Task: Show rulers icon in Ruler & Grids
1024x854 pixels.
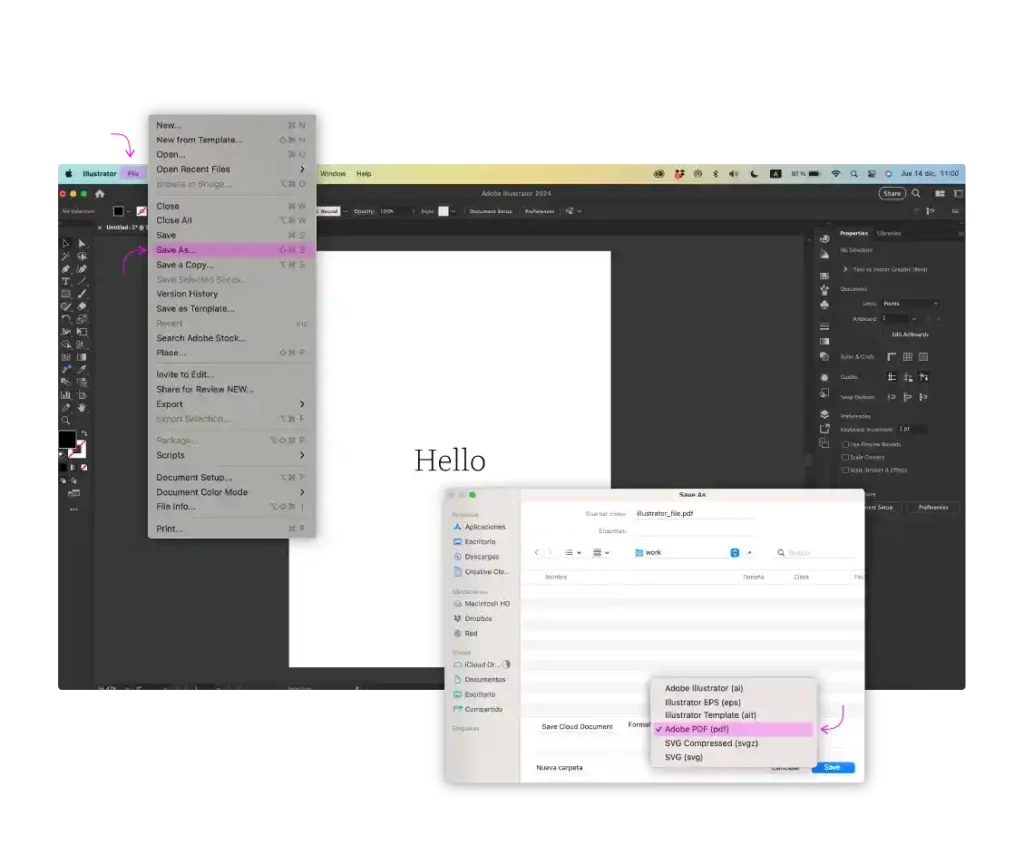Action: tap(891, 356)
